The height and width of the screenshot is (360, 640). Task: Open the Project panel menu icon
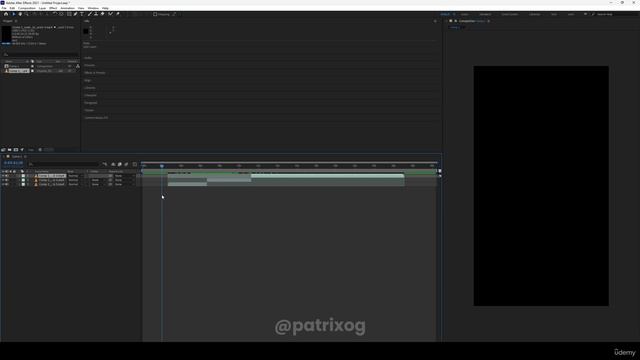(16, 21)
